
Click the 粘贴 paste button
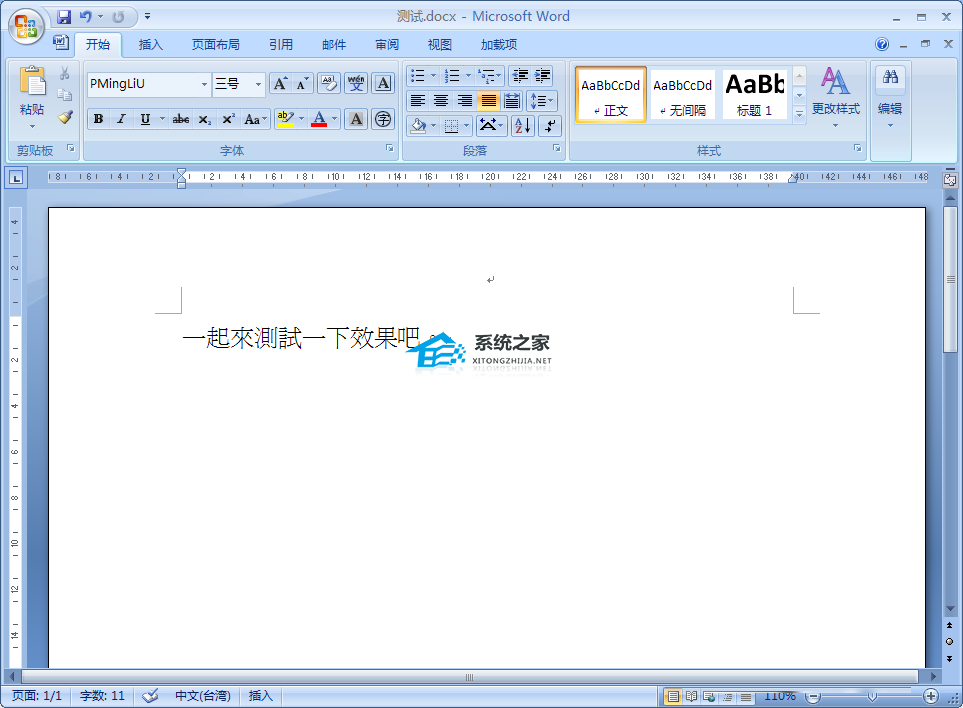[x=32, y=97]
